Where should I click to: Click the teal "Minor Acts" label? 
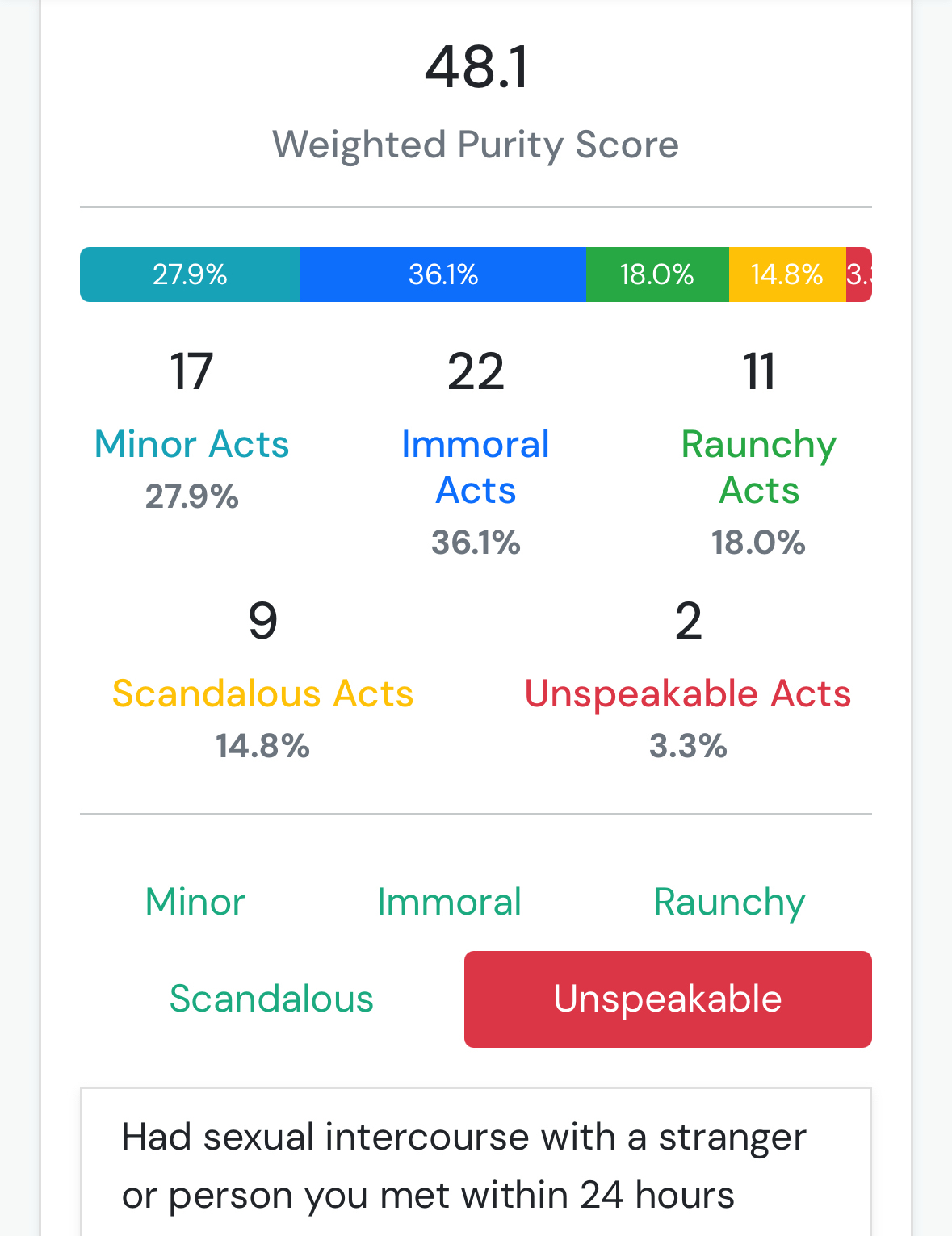(x=191, y=444)
